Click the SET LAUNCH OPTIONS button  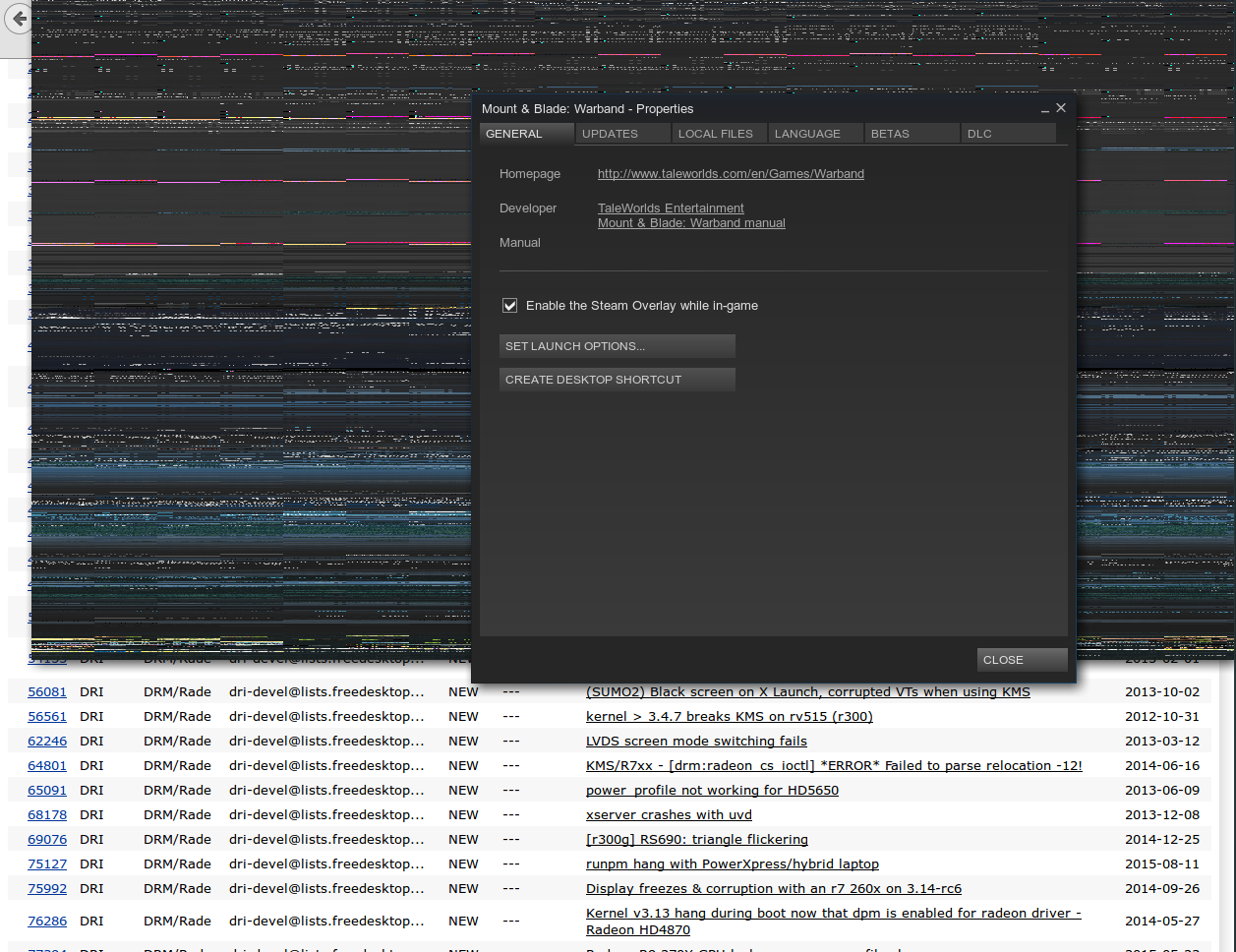(x=617, y=346)
